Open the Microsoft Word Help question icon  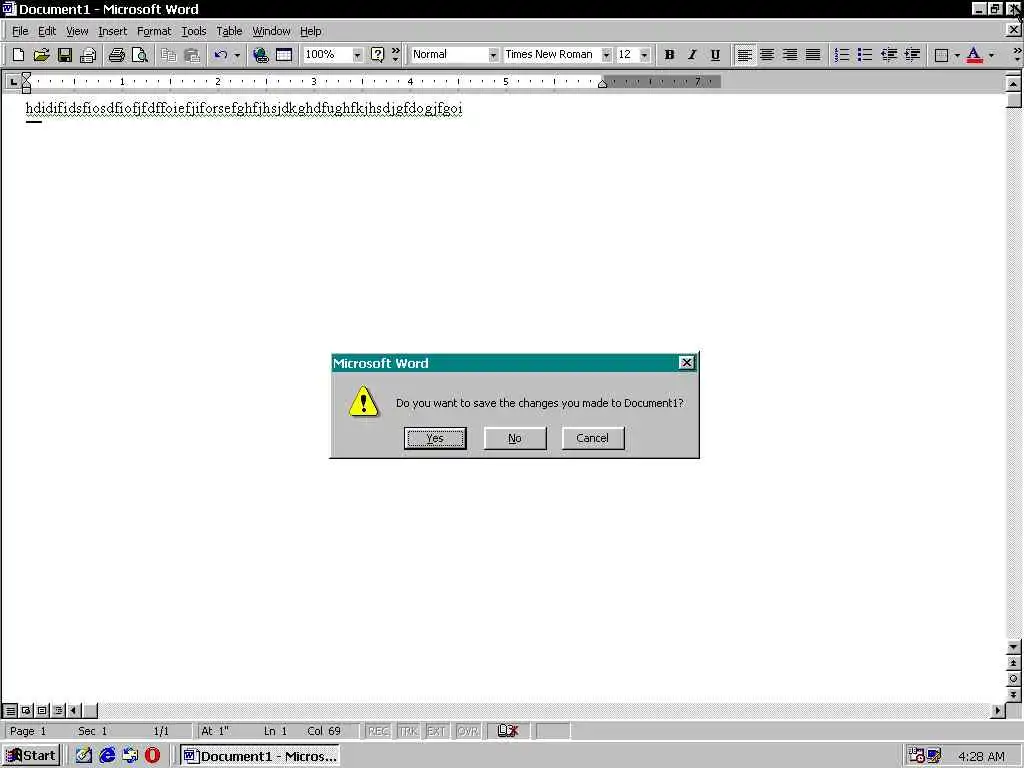(x=377, y=55)
